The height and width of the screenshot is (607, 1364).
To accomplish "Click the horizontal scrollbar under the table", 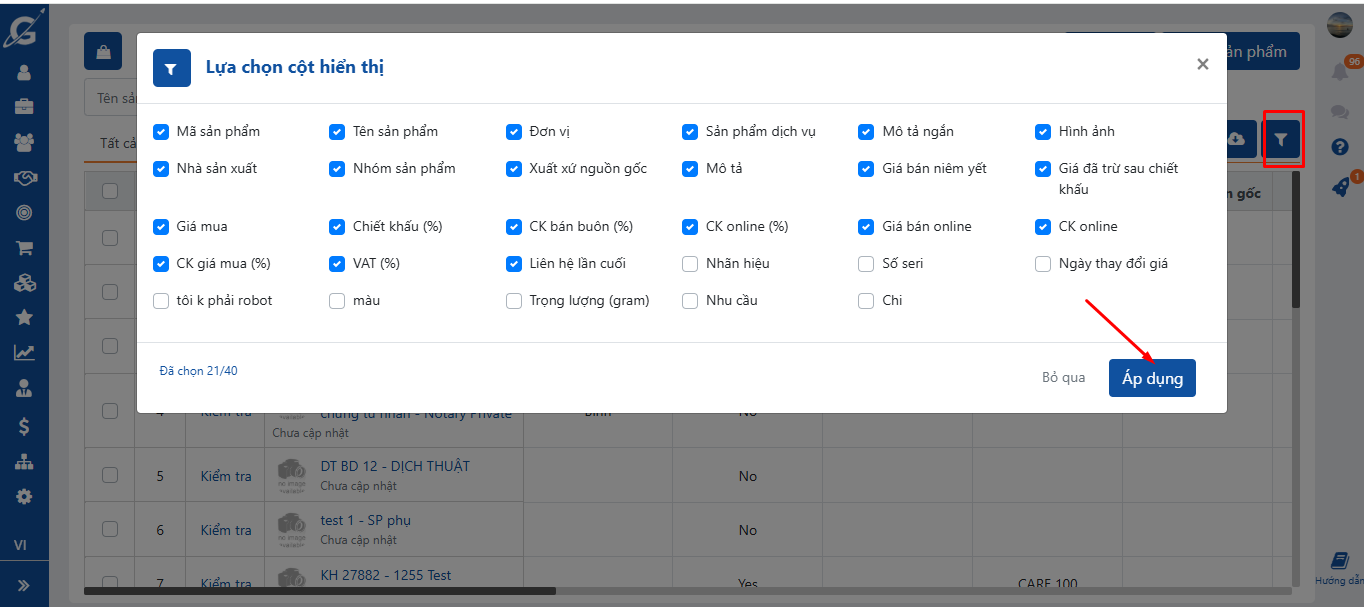I will [x=320, y=591].
